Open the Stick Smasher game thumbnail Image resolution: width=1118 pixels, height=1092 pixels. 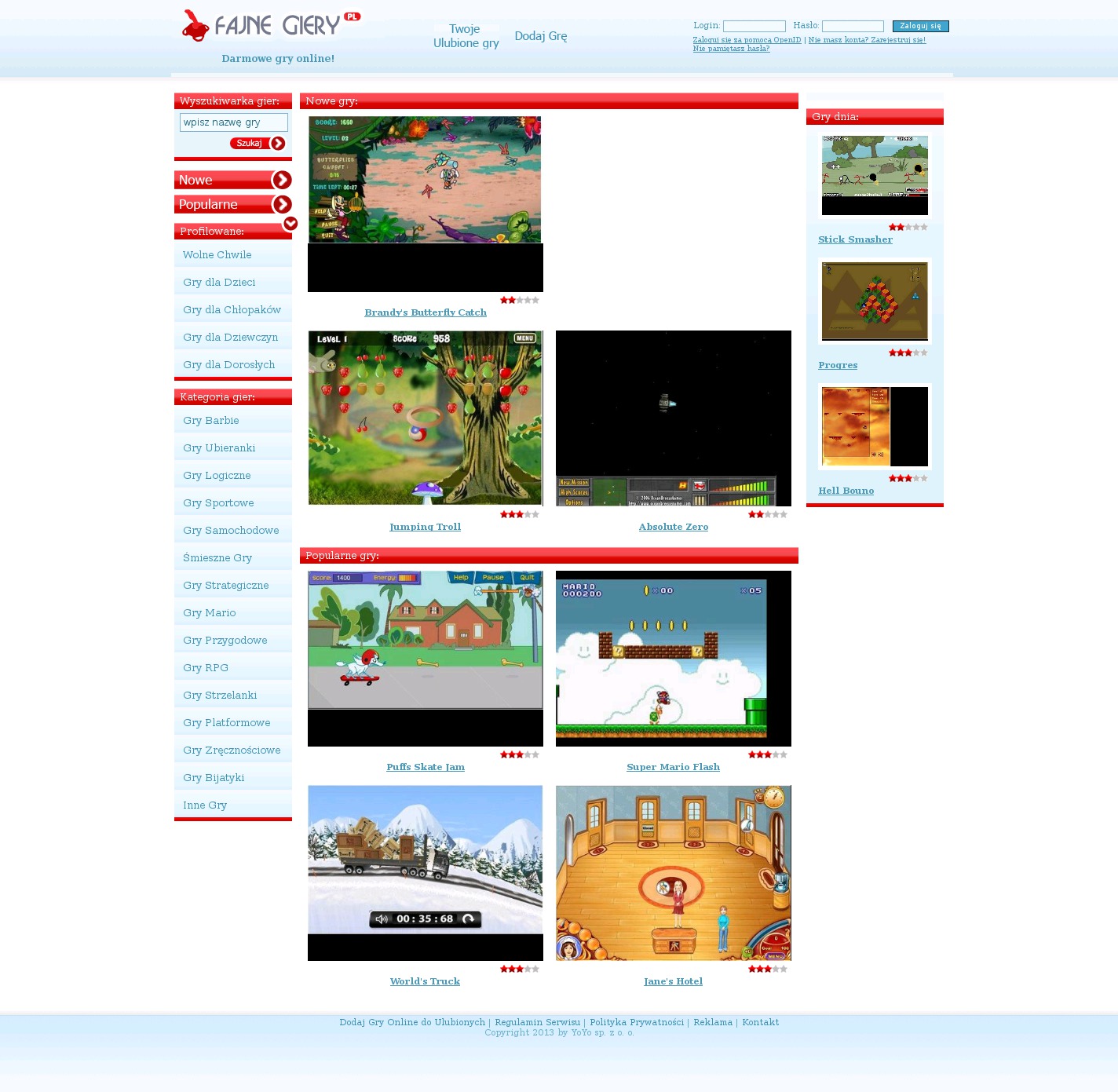875,175
